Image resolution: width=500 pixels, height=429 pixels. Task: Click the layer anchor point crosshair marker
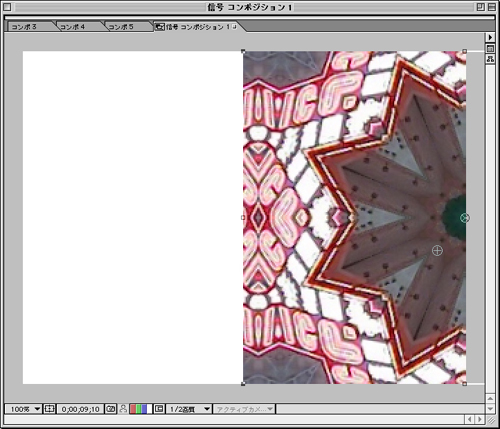(437, 250)
